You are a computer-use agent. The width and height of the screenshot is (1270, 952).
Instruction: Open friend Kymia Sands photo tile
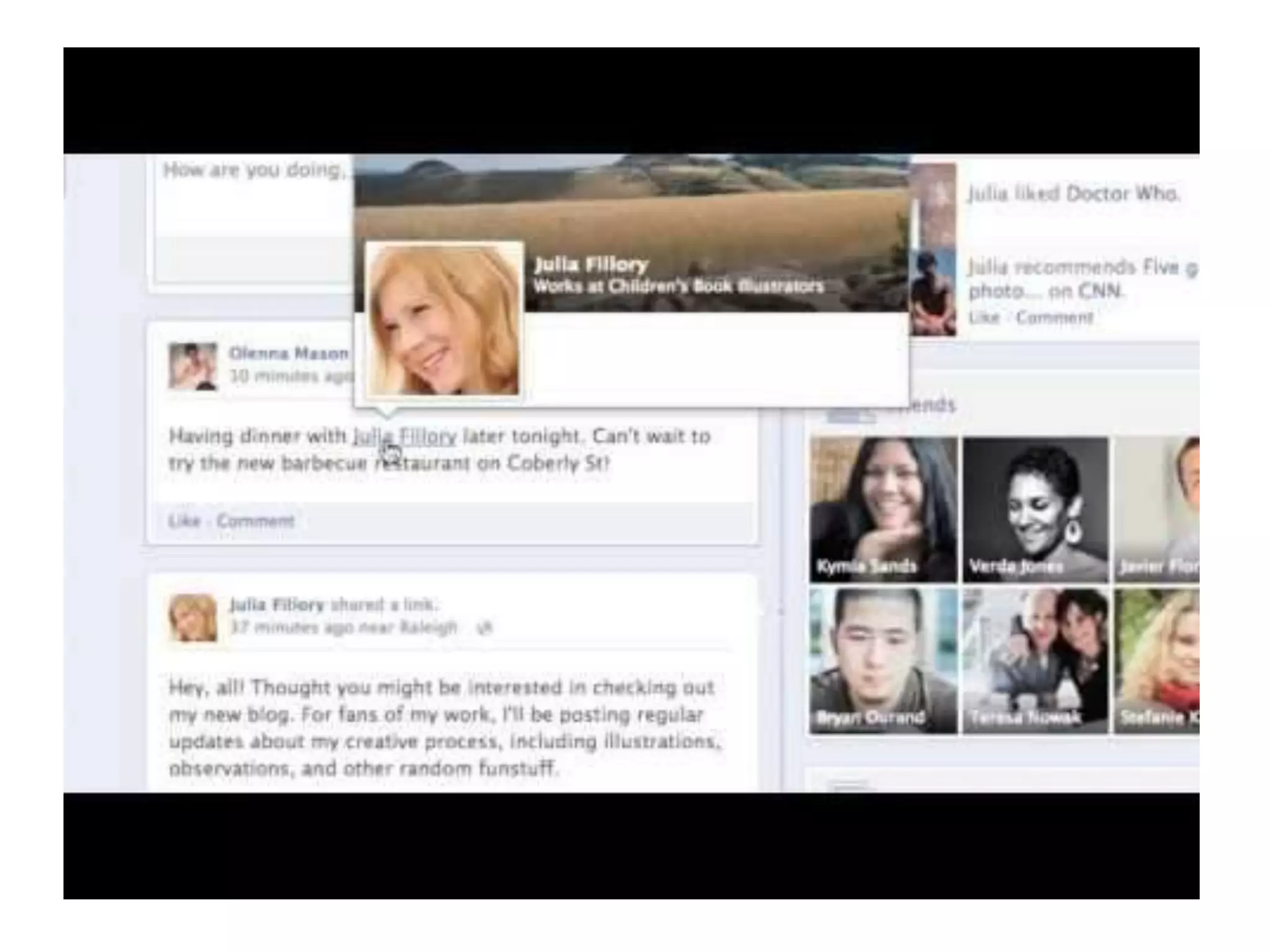883,509
